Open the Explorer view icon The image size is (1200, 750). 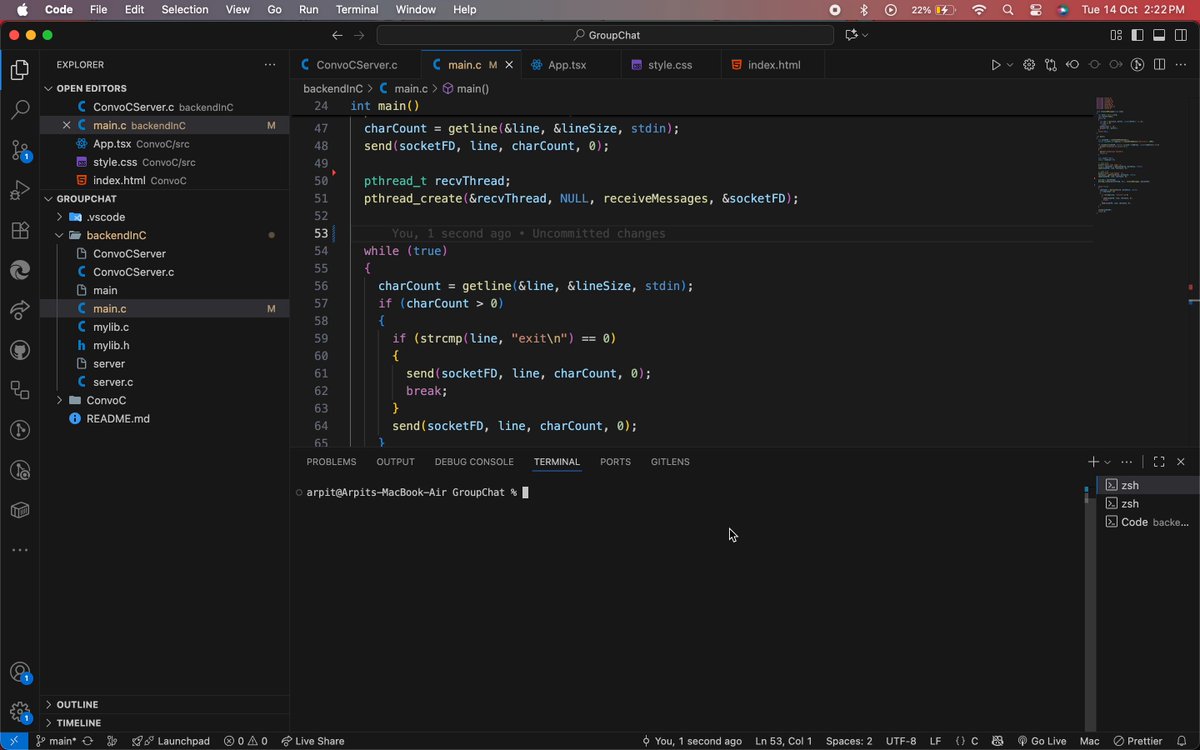19,70
